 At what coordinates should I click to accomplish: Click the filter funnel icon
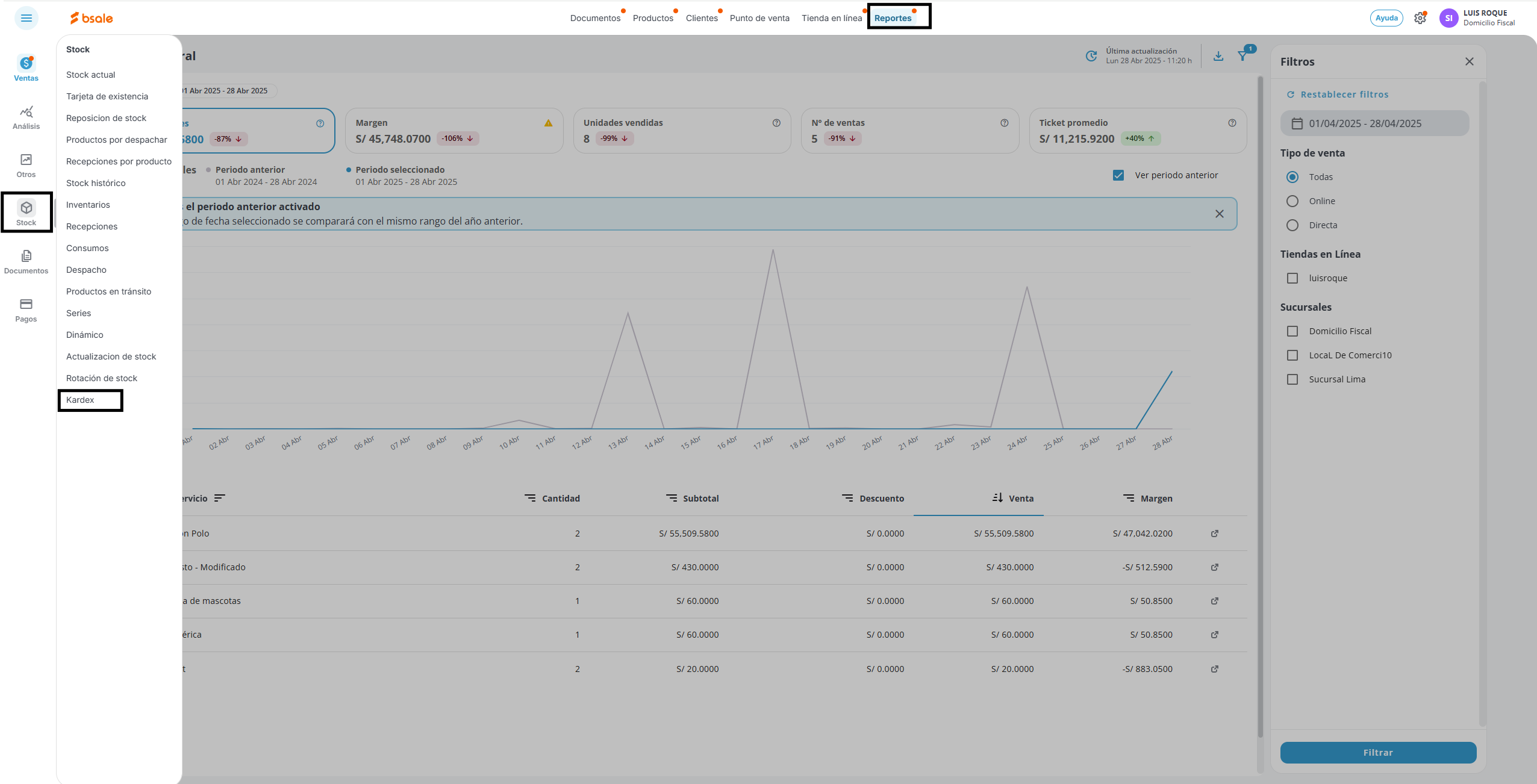[1242, 56]
